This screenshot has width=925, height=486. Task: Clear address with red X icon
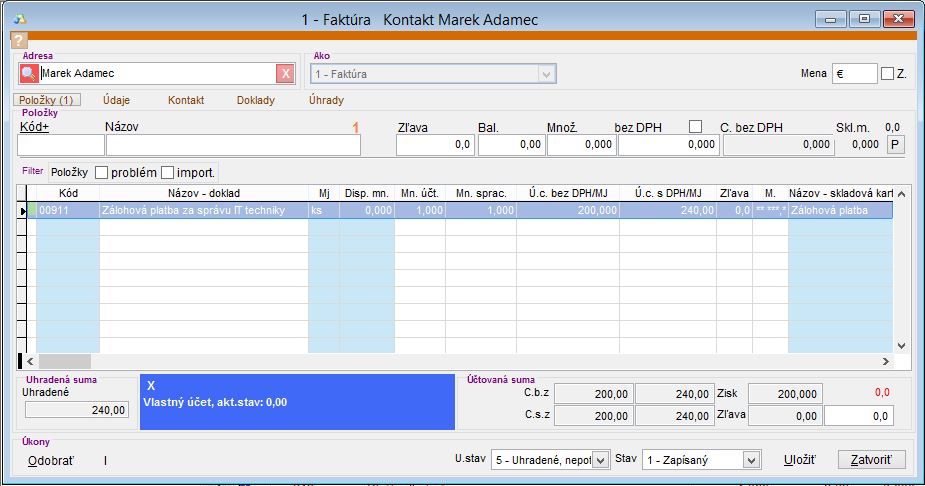(x=285, y=74)
